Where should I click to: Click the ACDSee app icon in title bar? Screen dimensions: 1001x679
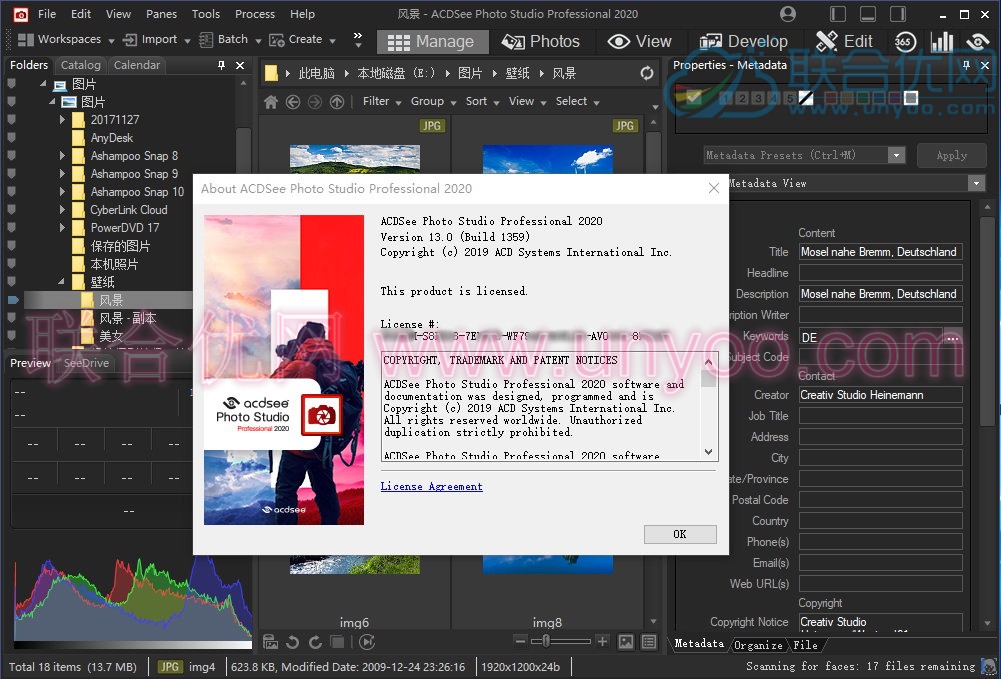pos(20,14)
